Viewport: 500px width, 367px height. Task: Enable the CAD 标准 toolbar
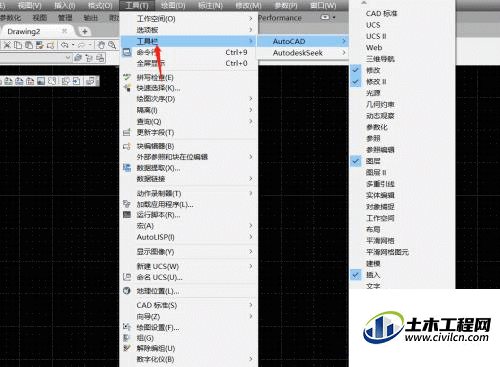pos(402,14)
